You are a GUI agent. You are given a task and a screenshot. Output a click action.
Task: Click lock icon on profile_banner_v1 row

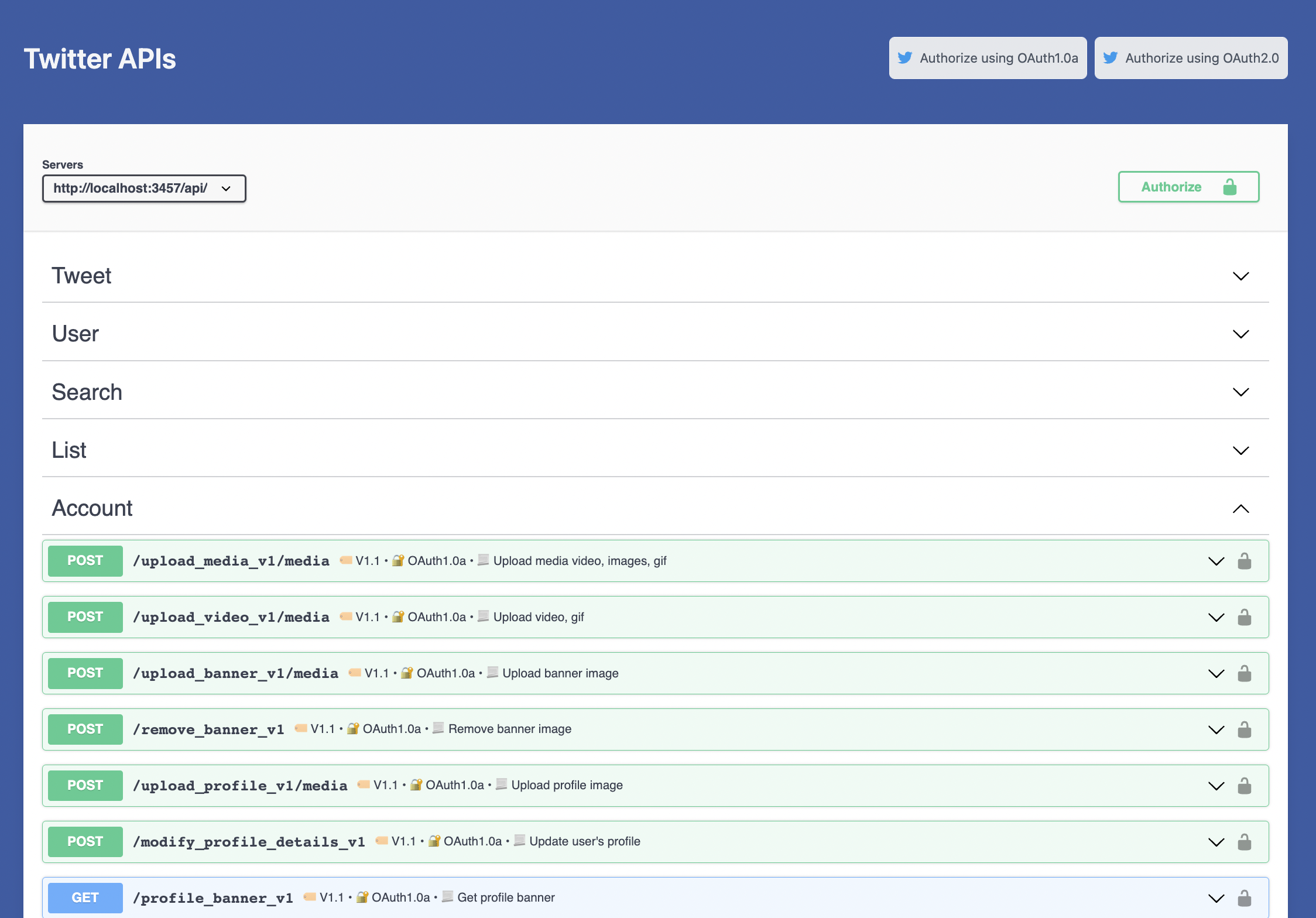(1244, 898)
